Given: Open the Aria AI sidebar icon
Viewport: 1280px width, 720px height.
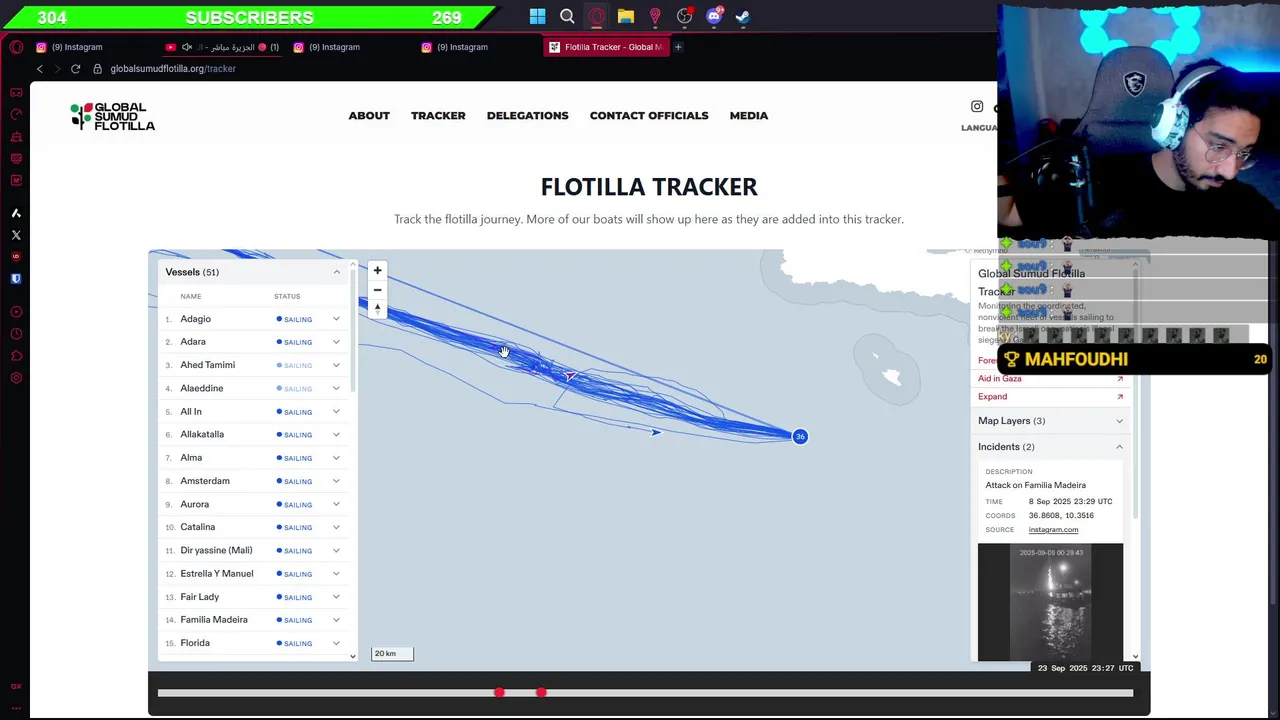Looking at the screenshot, I should 16,213.
